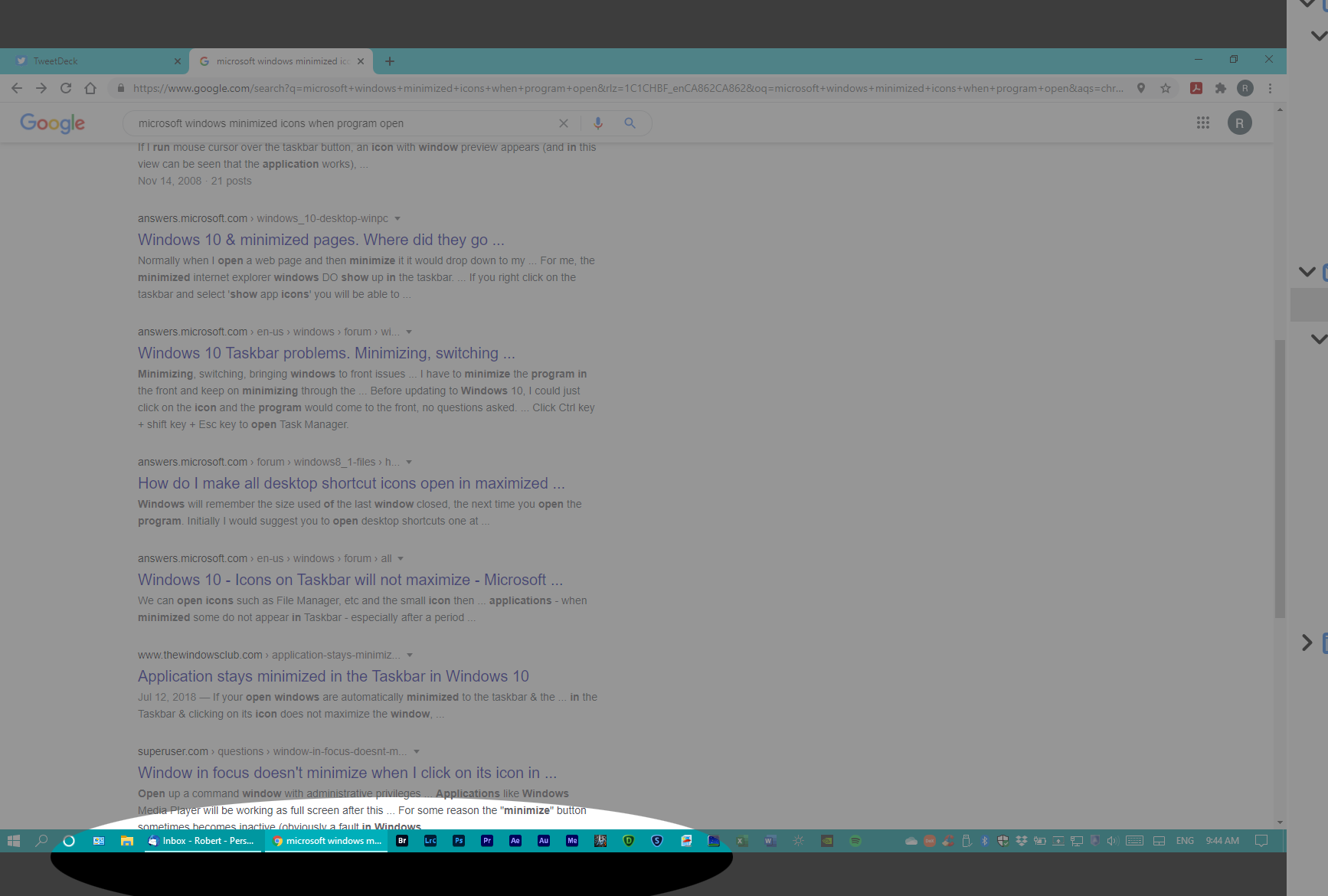Go to the Chrome home page

pos(90,88)
